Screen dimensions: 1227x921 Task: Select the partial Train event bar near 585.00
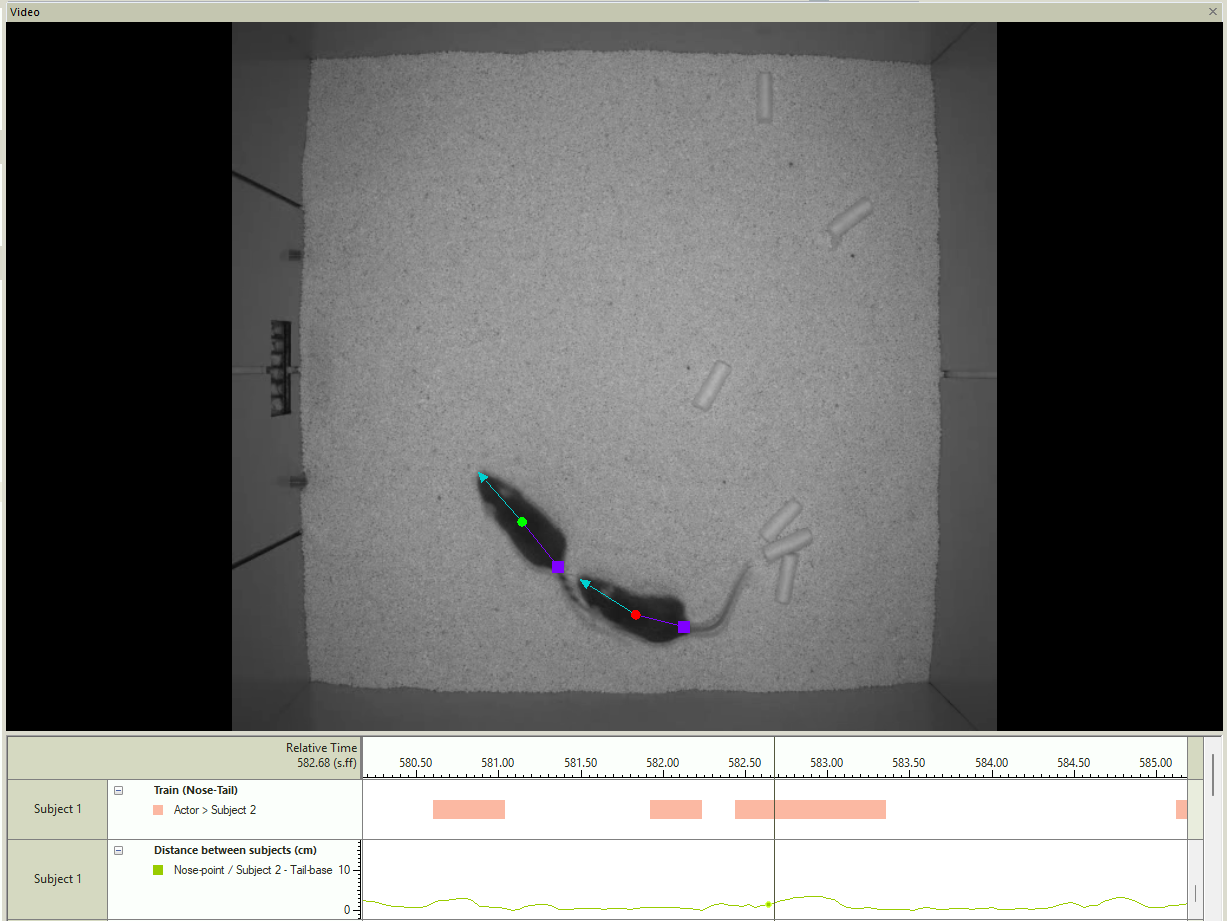(1181, 809)
